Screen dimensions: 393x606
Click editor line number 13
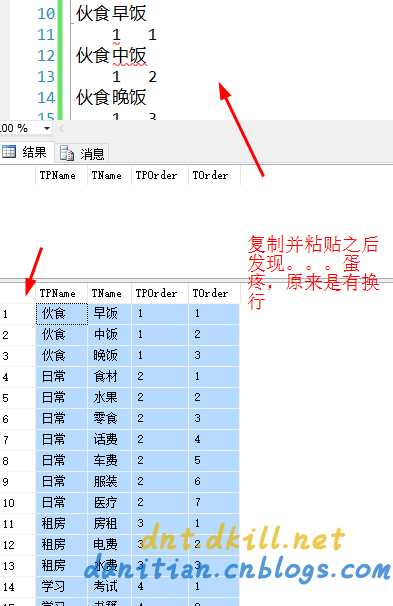point(46,77)
